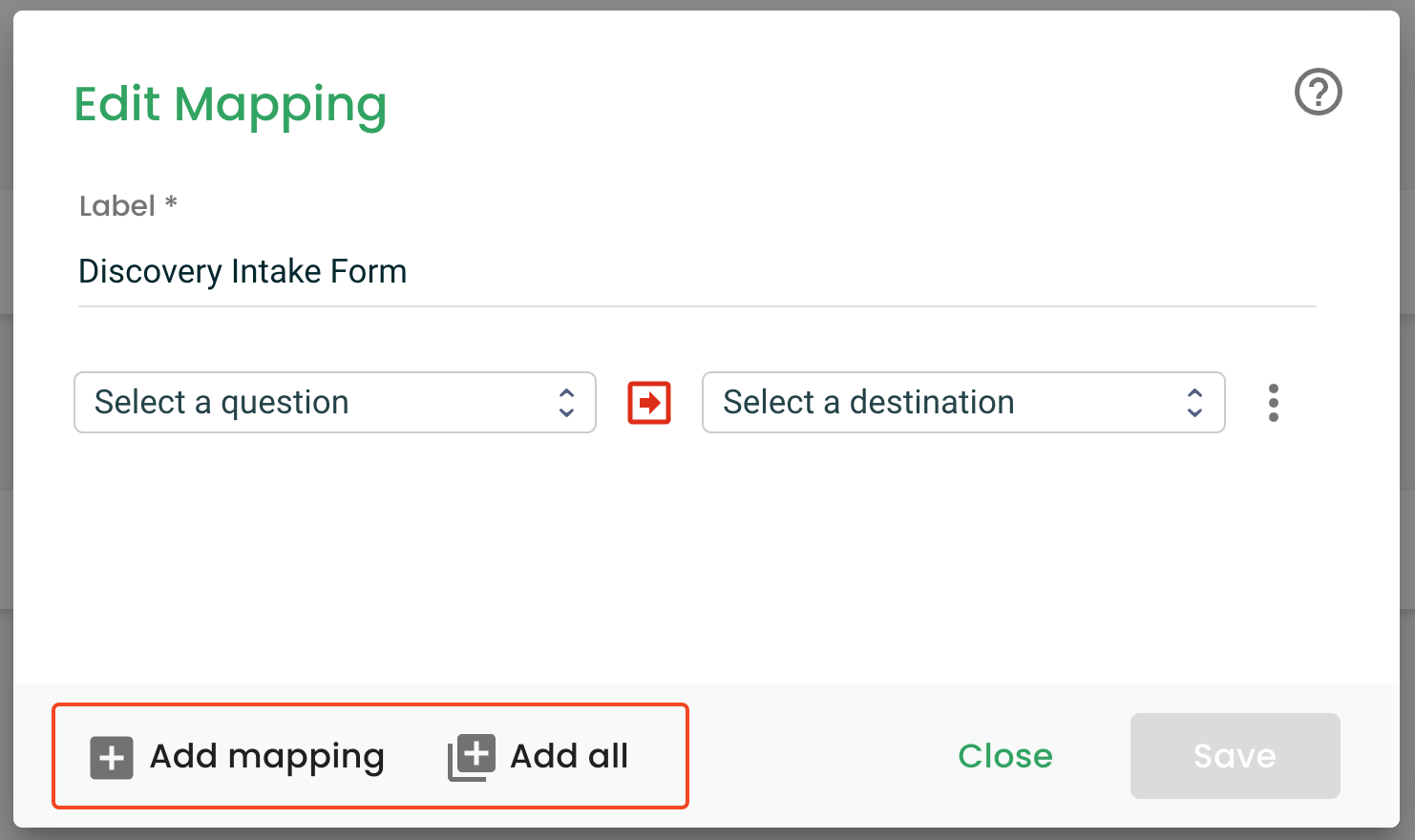Click the Add all text button
Image resolution: width=1415 pixels, height=840 pixels.
(x=569, y=756)
